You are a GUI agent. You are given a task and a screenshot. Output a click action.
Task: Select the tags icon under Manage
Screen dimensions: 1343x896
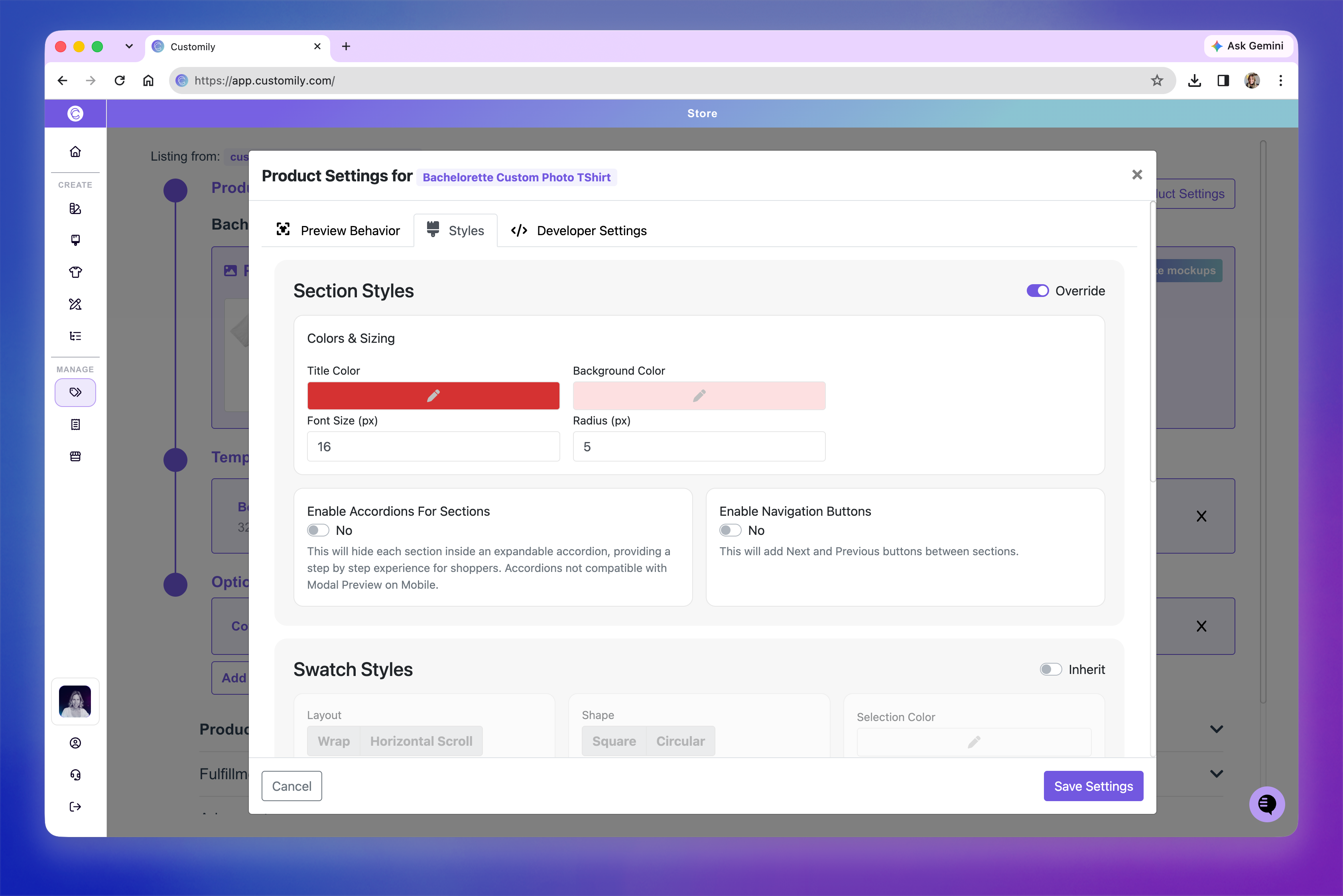tap(75, 393)
